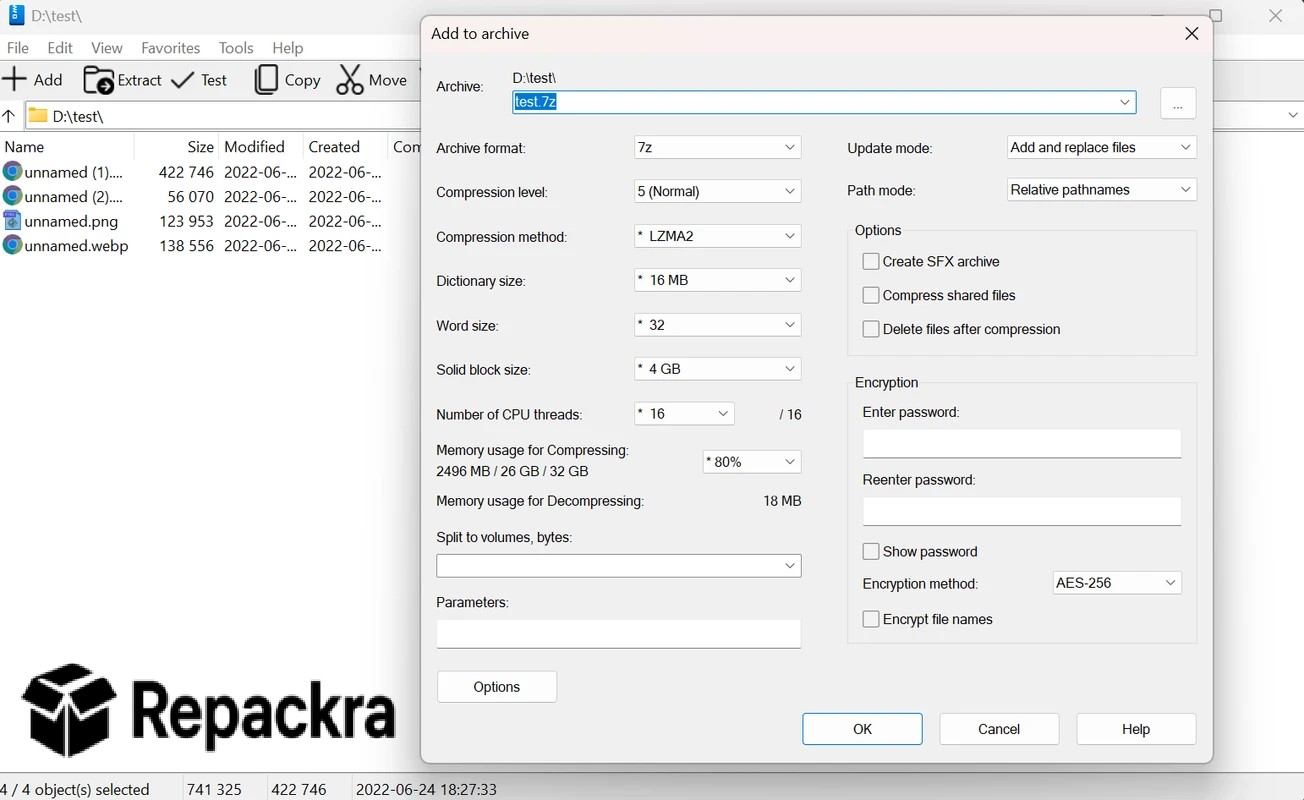Click the folder icon in address bar
This screenshot has height=800, width=1304.
pyautogui.click(x=38, y=116)
